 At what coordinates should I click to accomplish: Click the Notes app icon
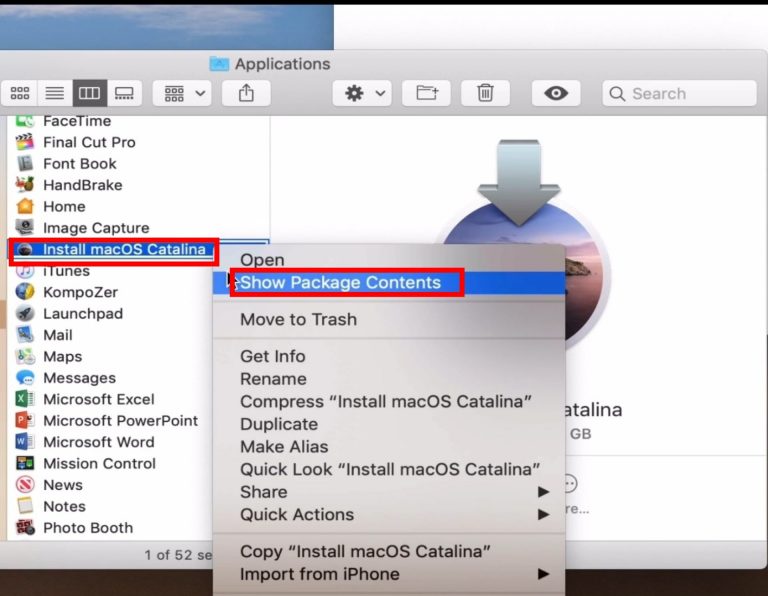24,506
